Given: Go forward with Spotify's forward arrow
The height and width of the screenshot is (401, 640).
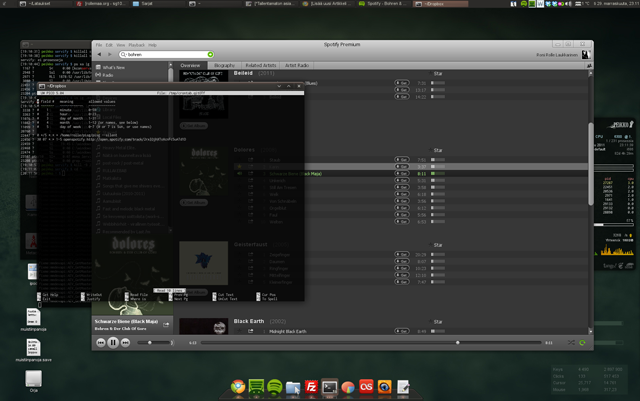Looking at the screenshot, I should [109, 54].
